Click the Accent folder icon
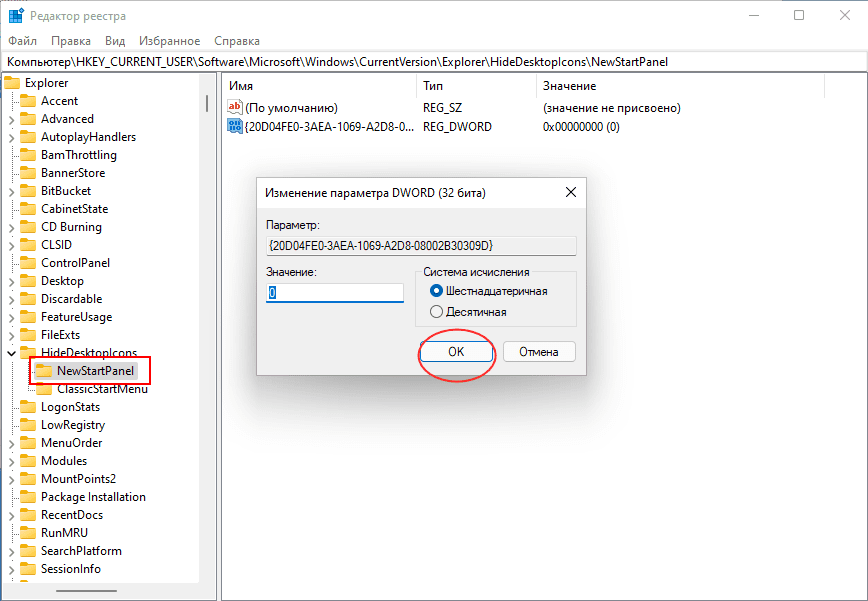Viewport: 868px width, 601px height. point(28,101)
